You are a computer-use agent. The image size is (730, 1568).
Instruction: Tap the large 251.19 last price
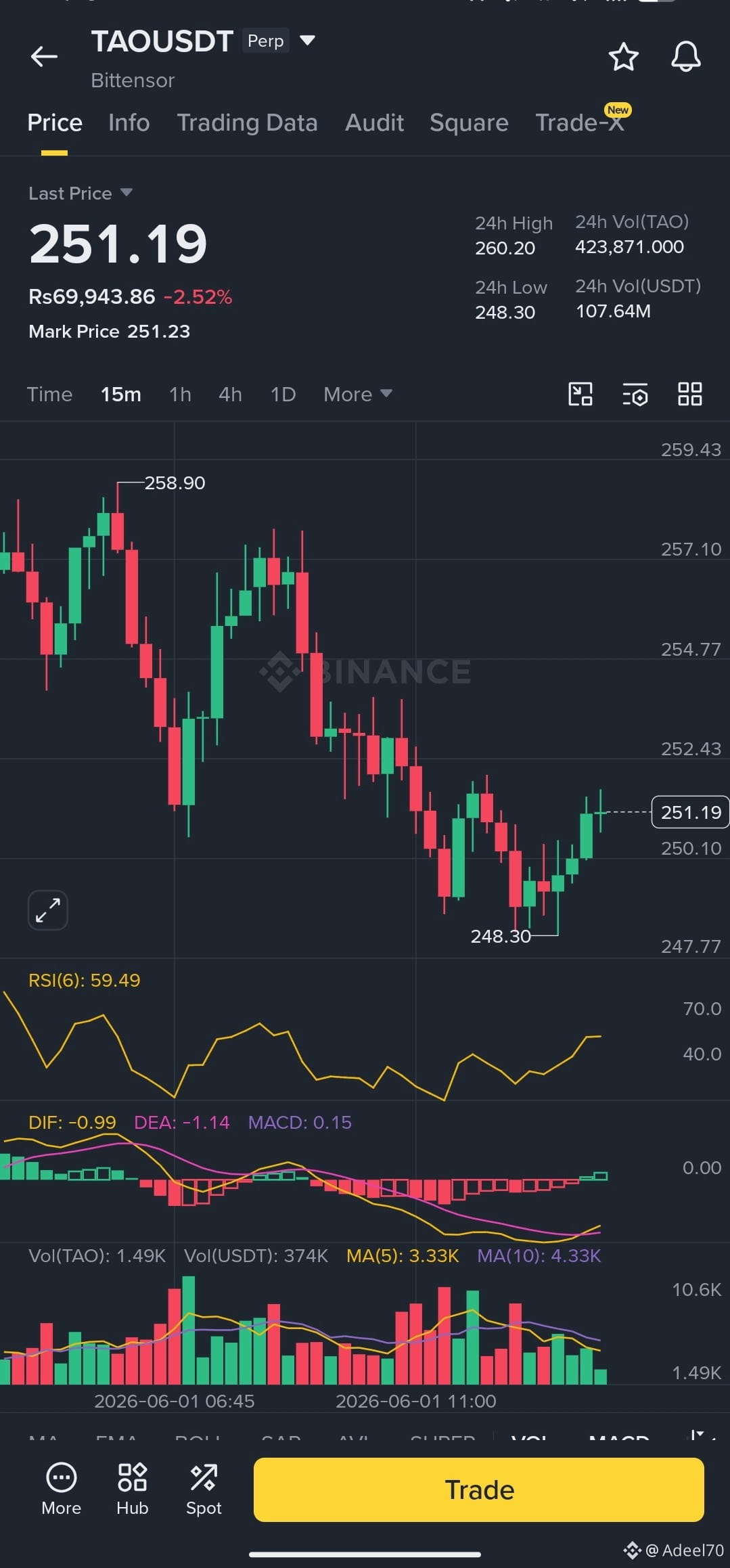click(x=118, y=244)
